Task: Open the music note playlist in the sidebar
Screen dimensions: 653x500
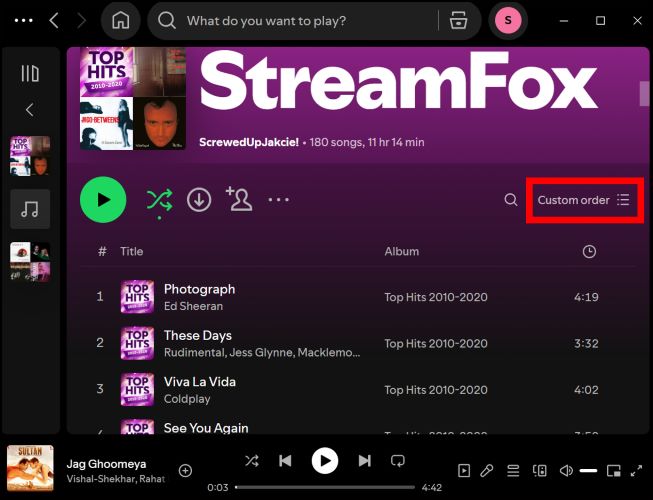Action: point(30,209)
